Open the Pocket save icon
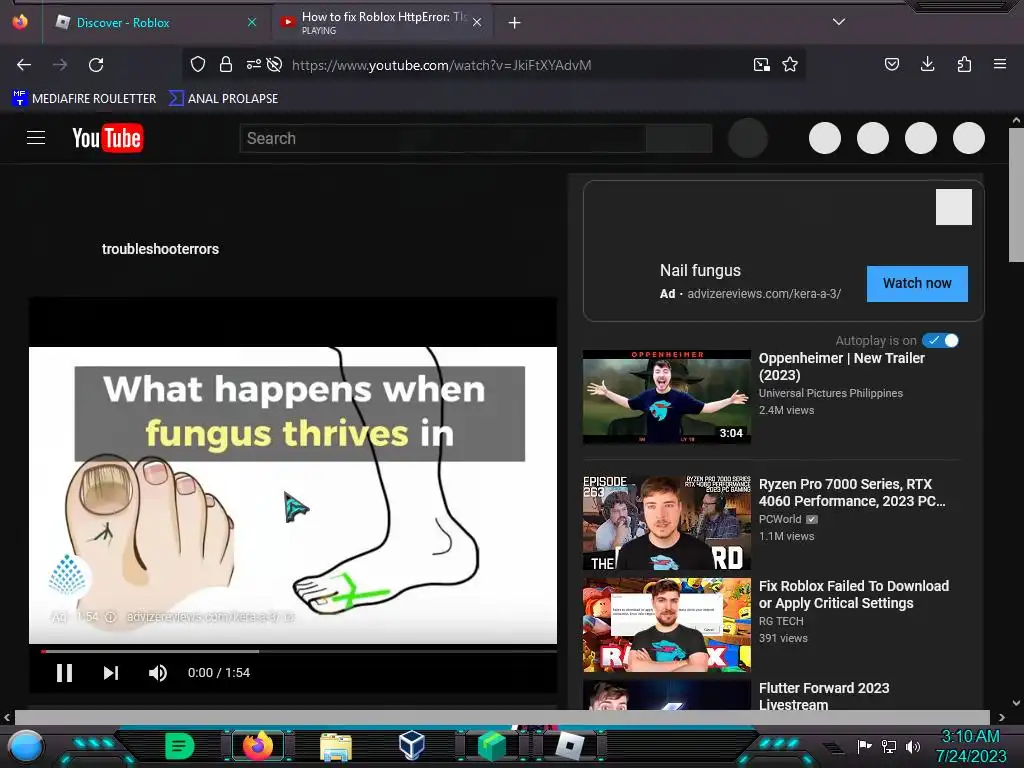 tap(891, 64)
